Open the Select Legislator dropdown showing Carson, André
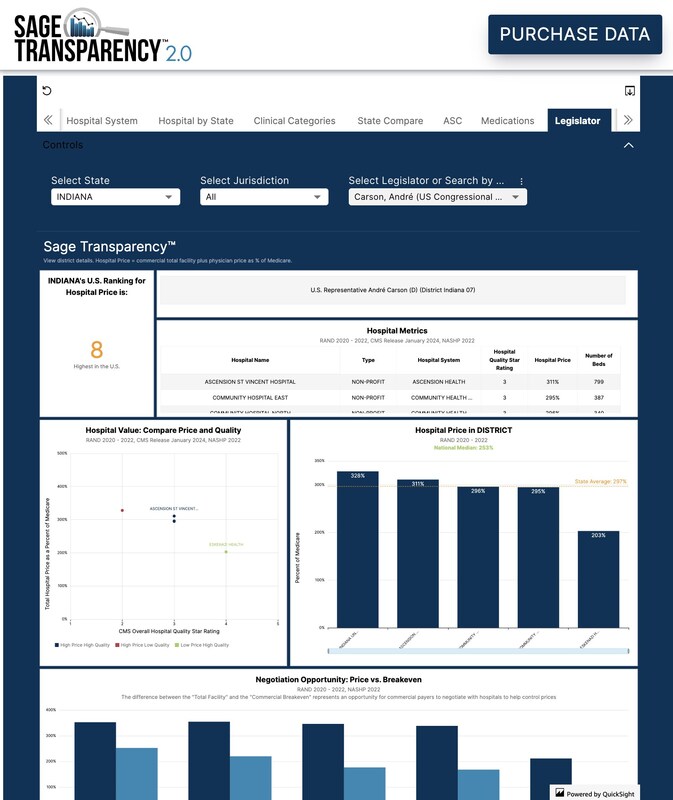 point(437,197)
